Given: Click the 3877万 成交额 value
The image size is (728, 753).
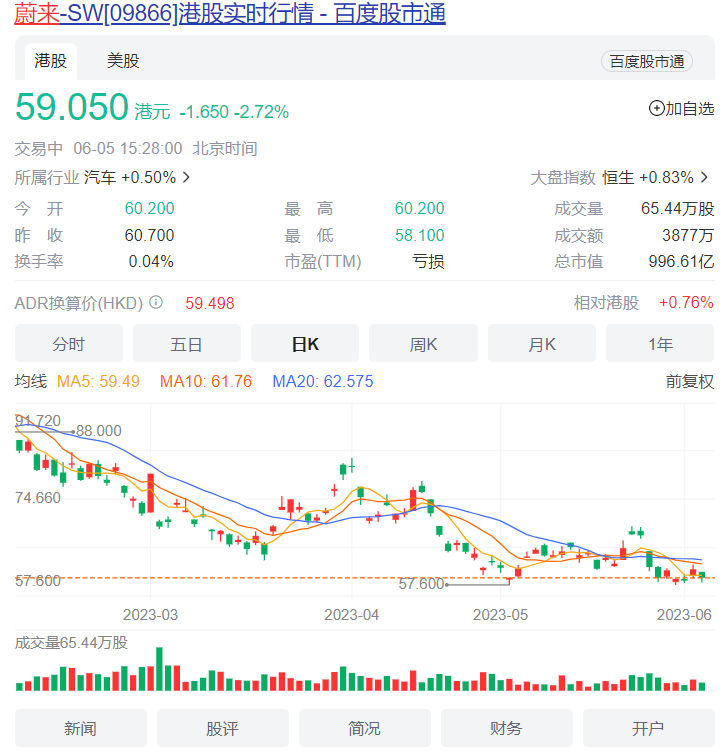Looking at the screenshot, I should pos(688,235).
